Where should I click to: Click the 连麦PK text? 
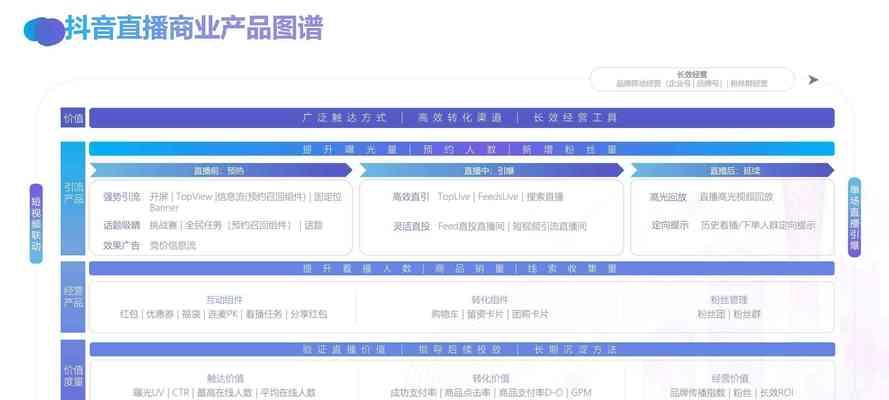225,314
